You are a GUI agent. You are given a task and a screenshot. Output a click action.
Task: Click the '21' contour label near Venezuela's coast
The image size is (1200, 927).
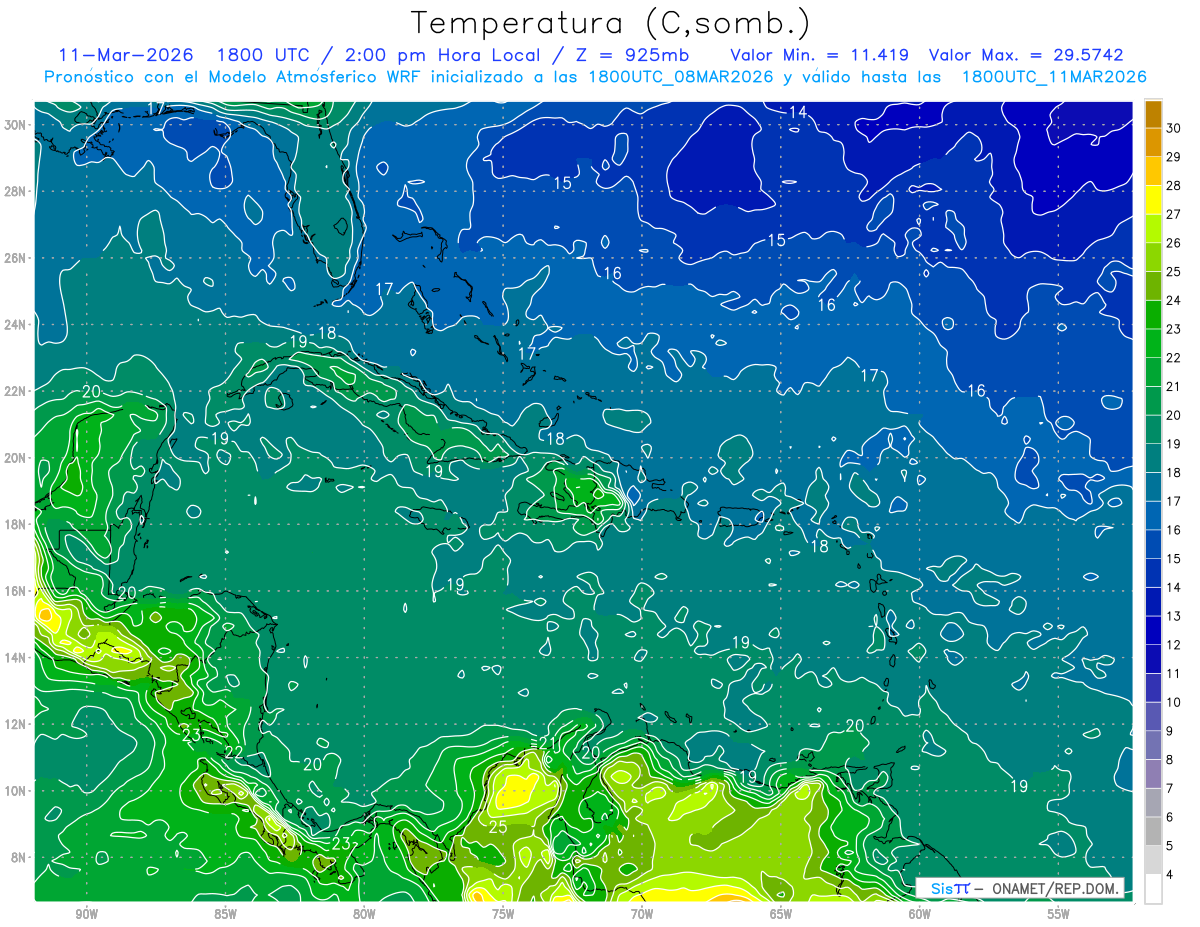(x=548, y=742)
